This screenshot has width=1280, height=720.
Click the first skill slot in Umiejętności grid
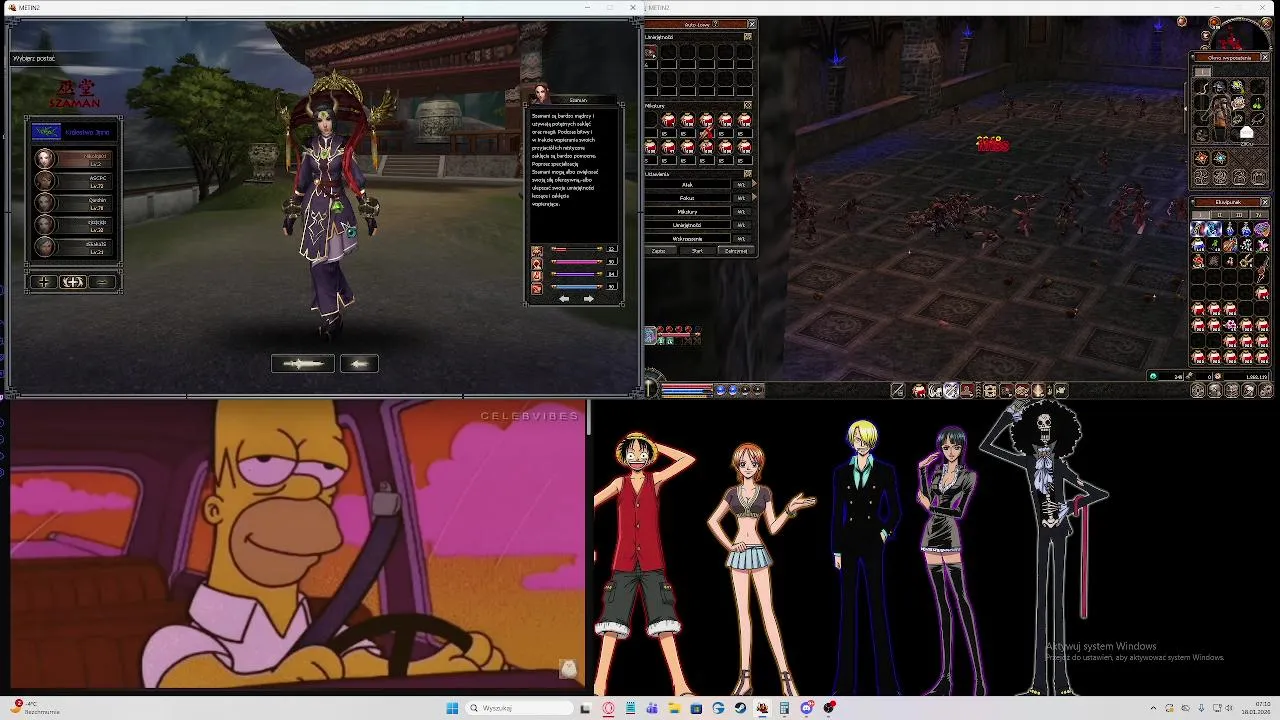point(650,52)
